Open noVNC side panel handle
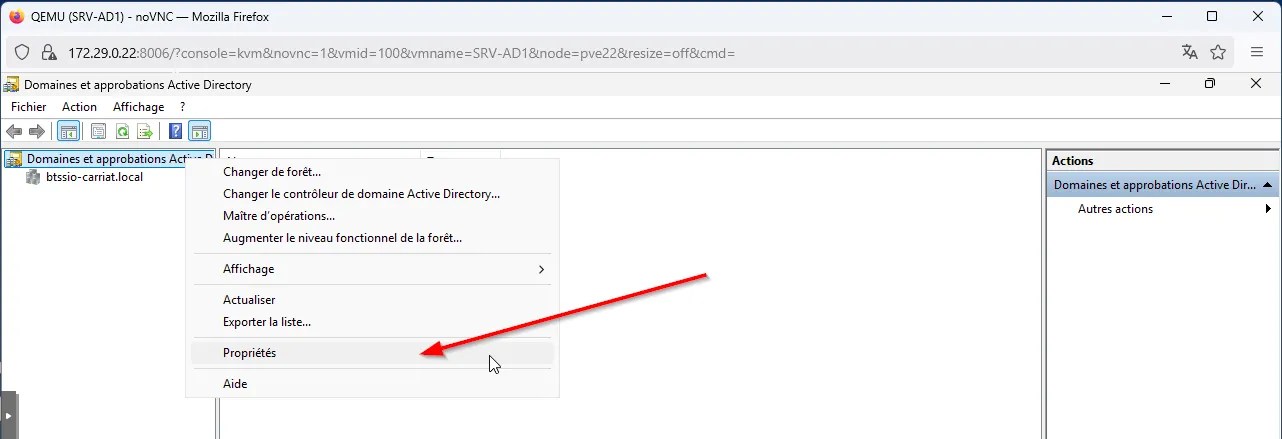This screenshot has height=439, width=1282. [8, 415]
